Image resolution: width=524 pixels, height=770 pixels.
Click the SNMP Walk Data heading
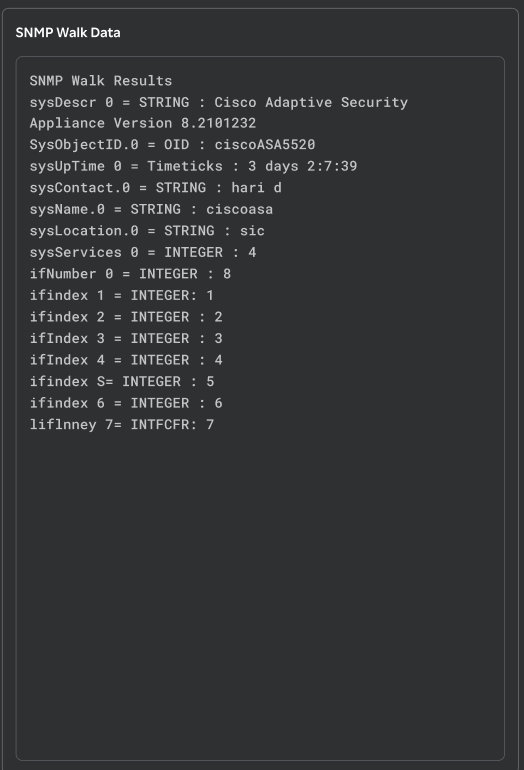[68, 32]
